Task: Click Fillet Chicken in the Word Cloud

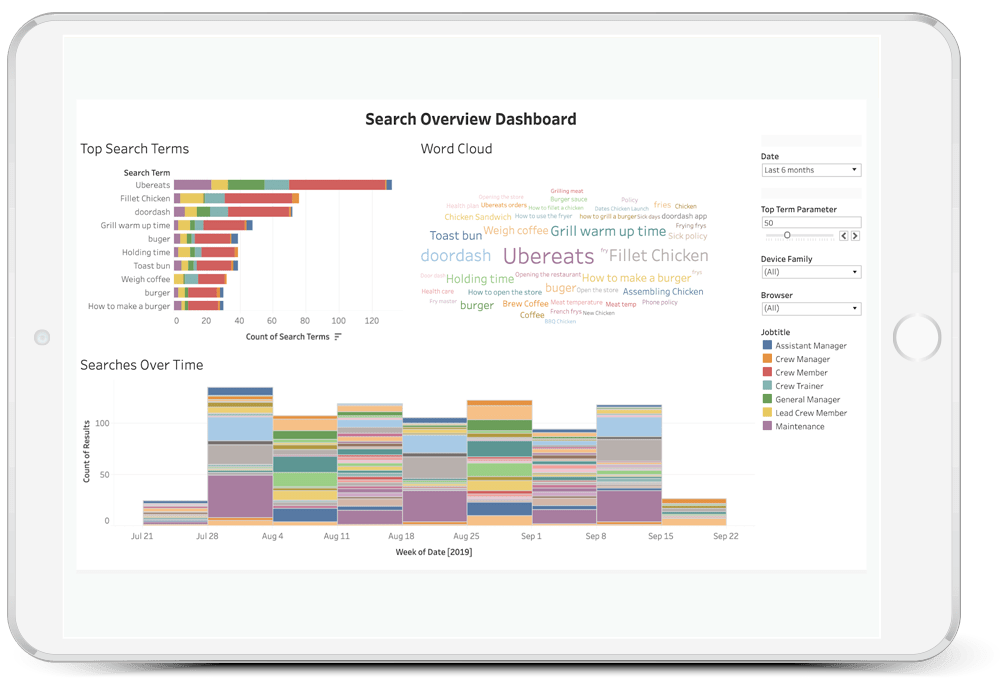Action: point(658,256)
